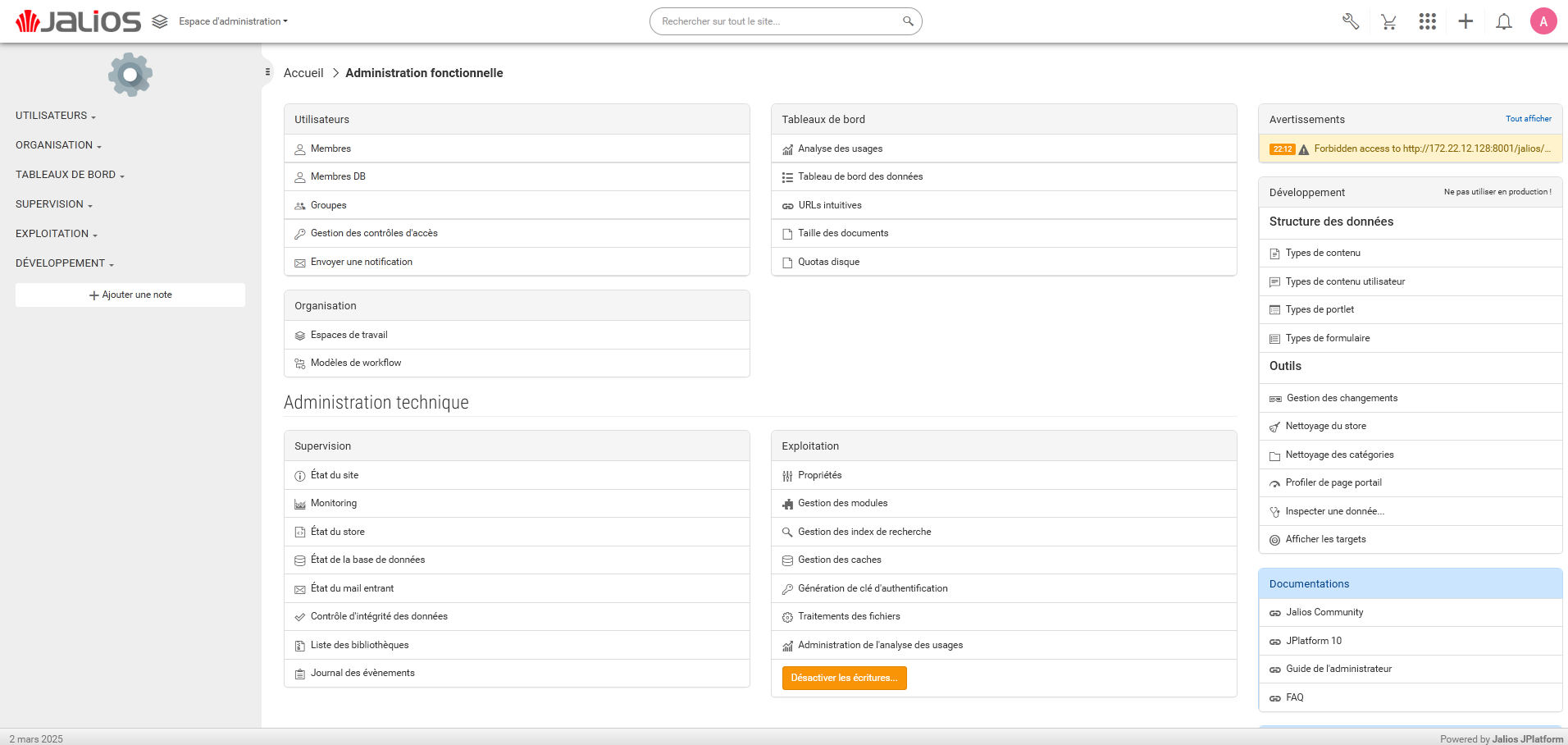The height and width of the screenshot is (745, 1568).
Task: Open the applications grid launcher
Action: click(1427, 21)
